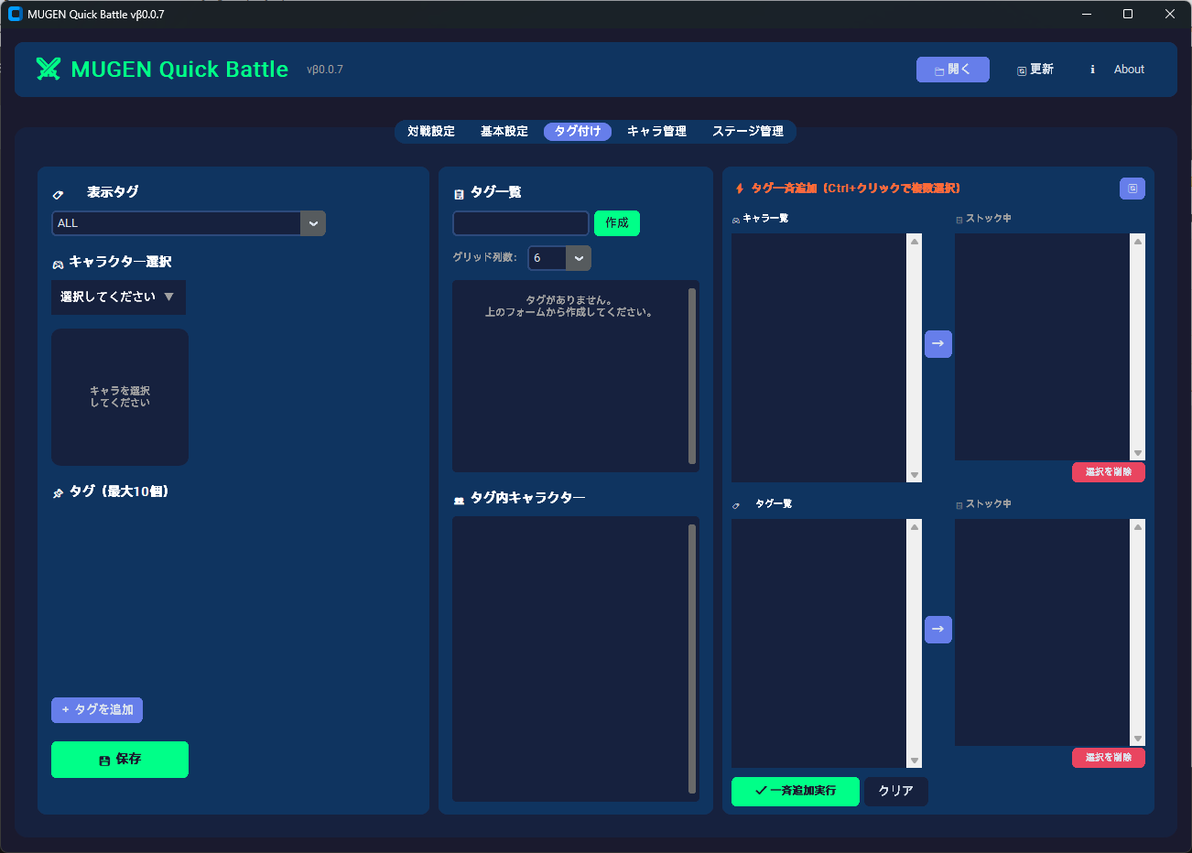
Task: Click 選択を削除 under character stock list
Action: (x=1108, y=472)
